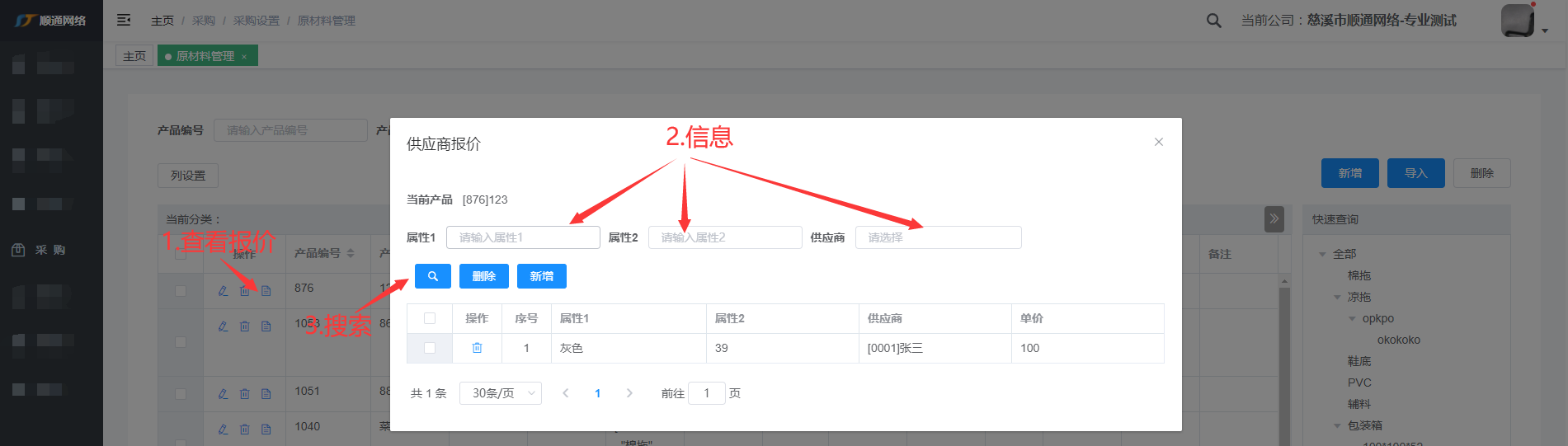Select checkbox for product 876 row
1568x446 pixels.
tap(181, 291)
